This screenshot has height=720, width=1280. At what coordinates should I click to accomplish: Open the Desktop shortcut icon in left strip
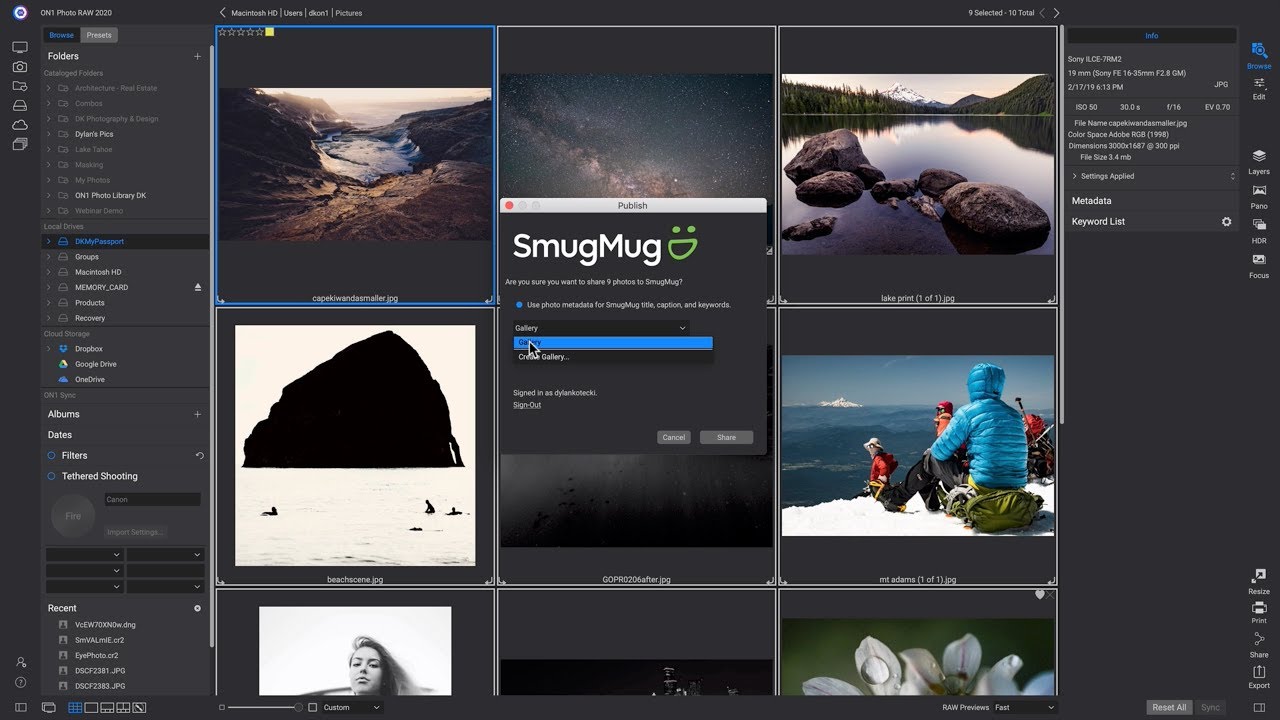point(20,47)
